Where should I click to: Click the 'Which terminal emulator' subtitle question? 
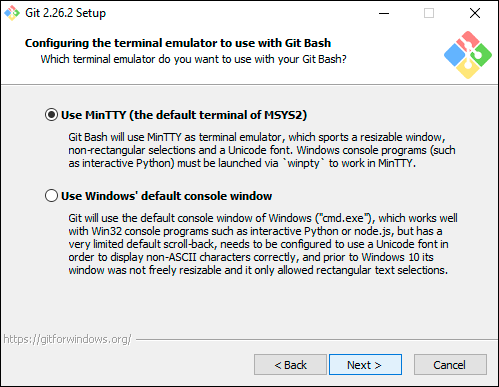194,59
